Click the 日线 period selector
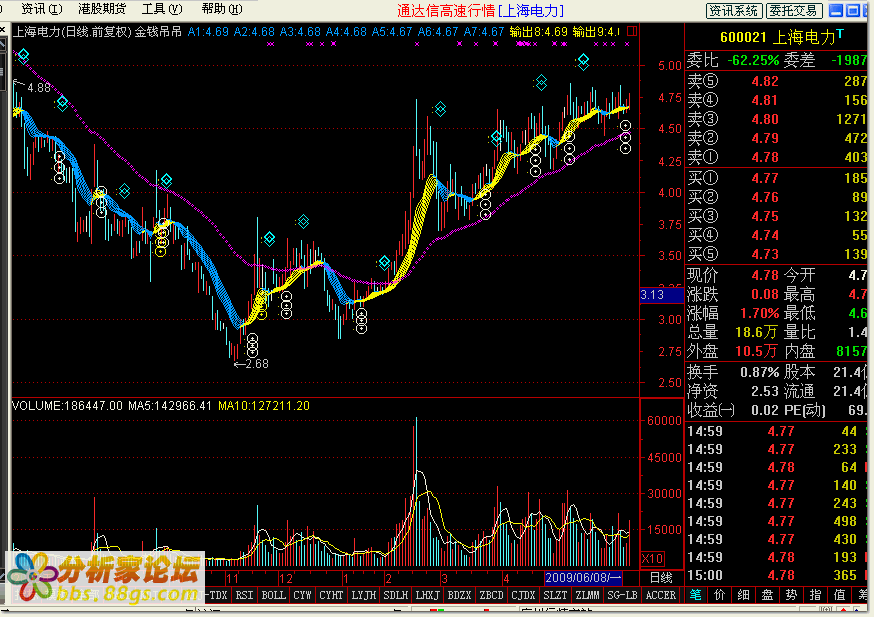This screenshot has height=617, width=874. tap(662, 577)
